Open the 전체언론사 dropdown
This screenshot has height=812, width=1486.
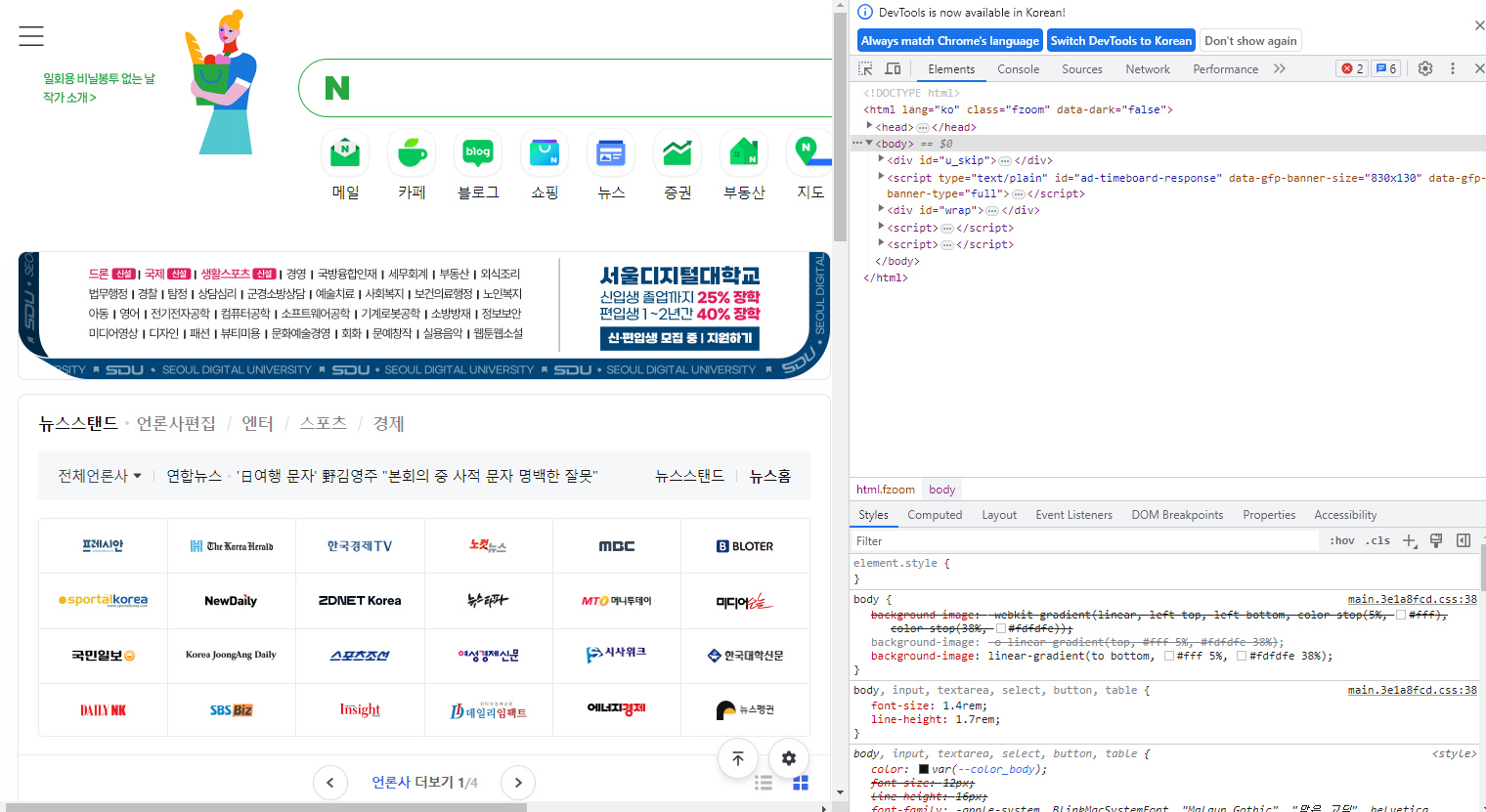click(x=100, y=476)
